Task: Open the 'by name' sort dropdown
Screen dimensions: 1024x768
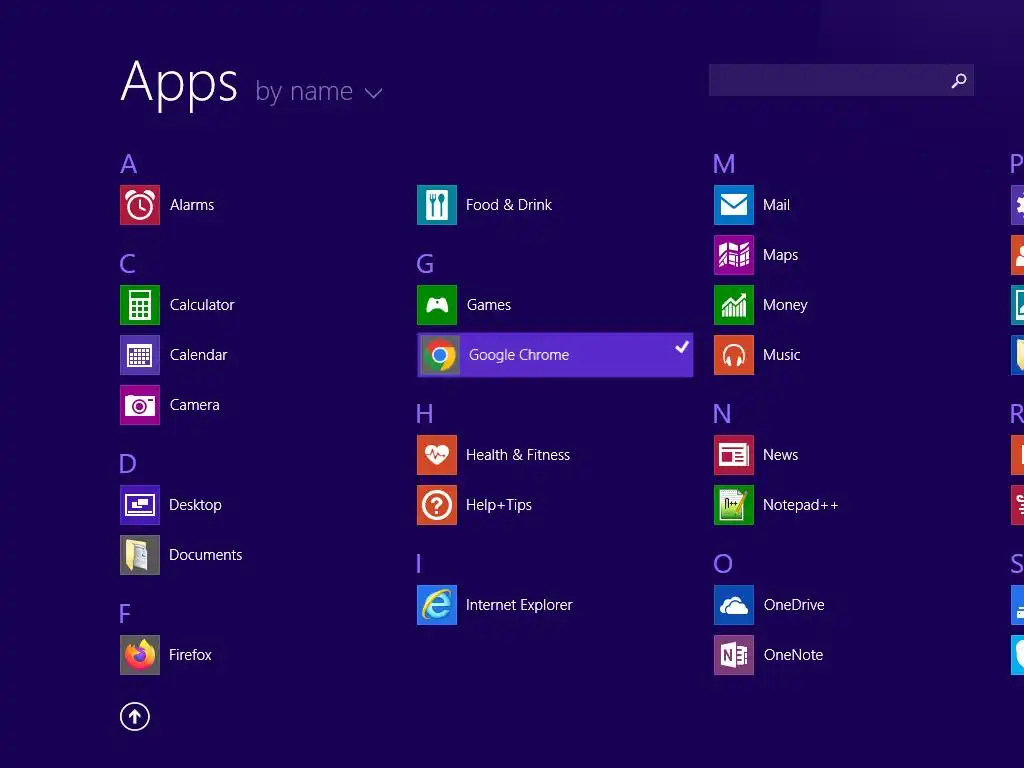Action: 318,91
